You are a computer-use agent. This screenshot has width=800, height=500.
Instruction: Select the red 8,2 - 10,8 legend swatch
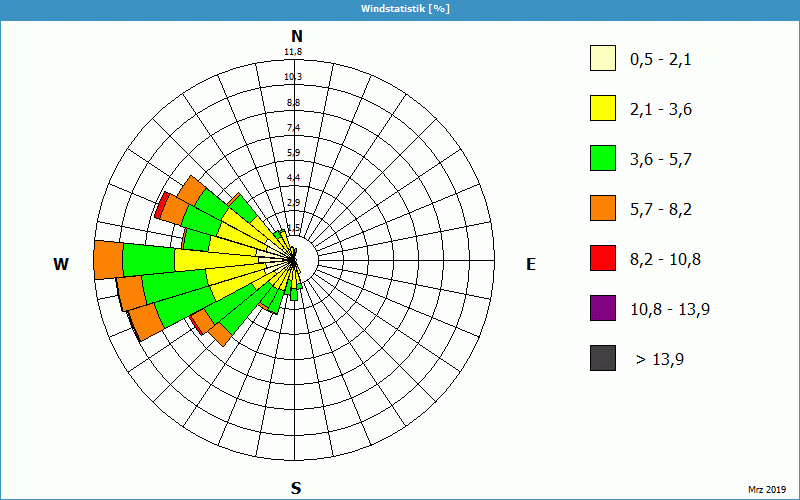pos(602,258)
